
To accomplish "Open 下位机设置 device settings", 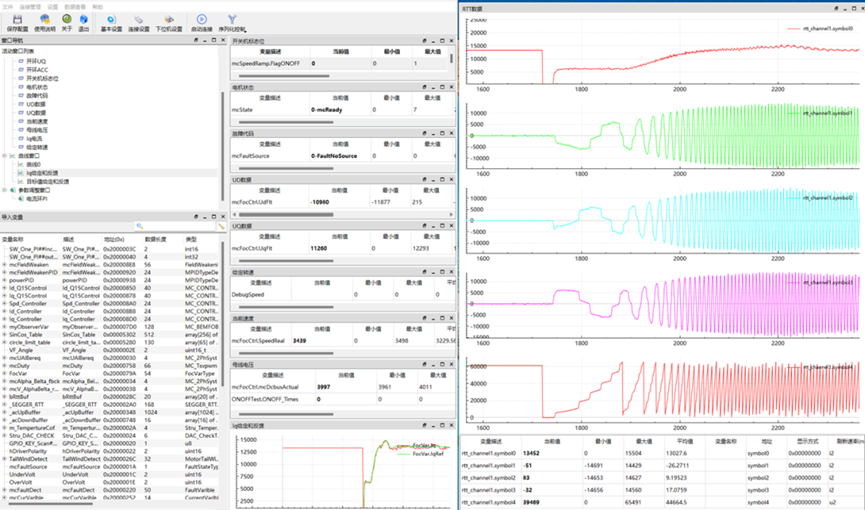I will (169, 23).
